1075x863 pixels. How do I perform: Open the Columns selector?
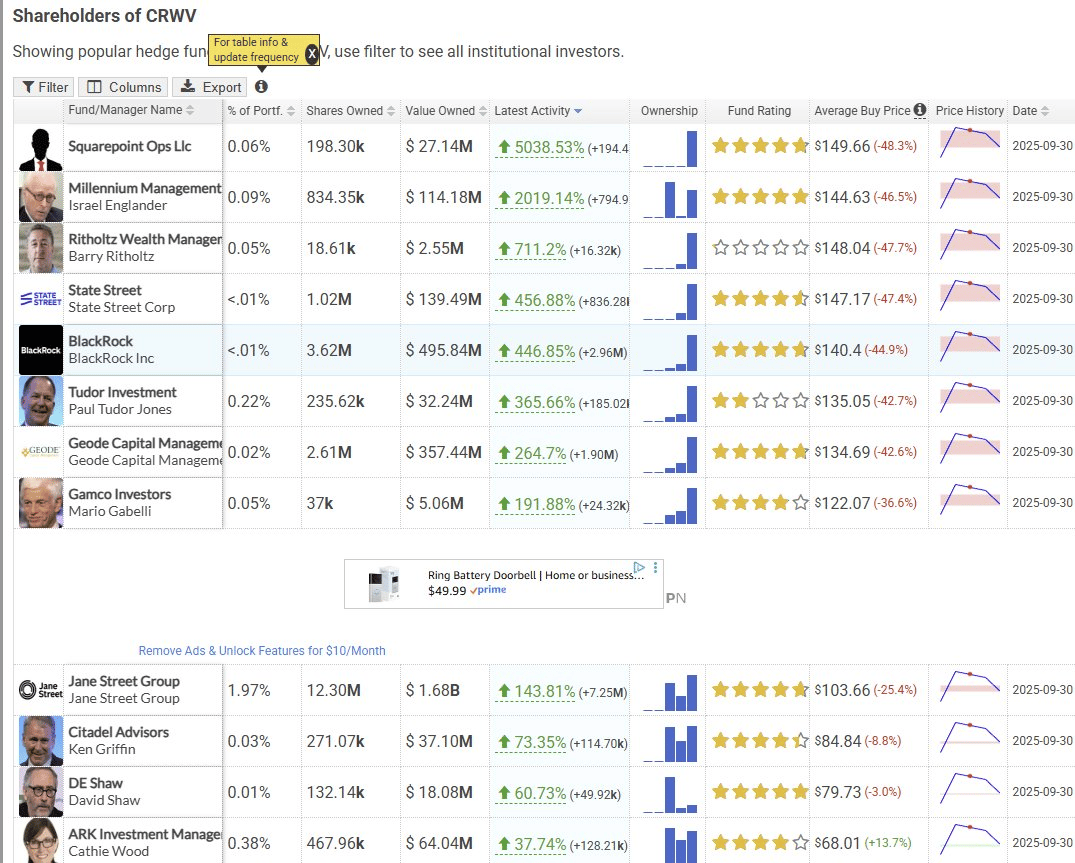click(123, 87)
